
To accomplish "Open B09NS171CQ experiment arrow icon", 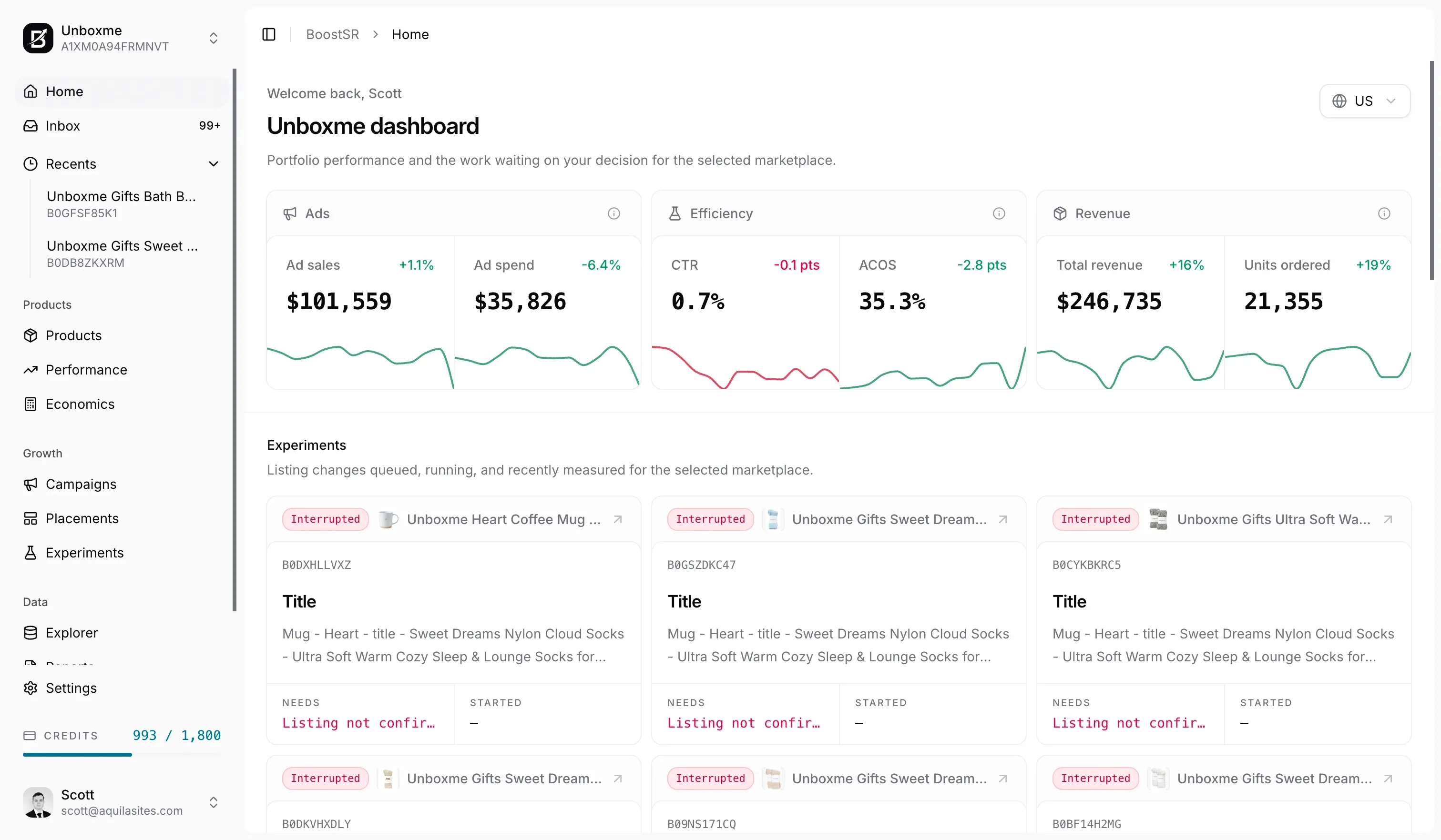I will 1003,778.
